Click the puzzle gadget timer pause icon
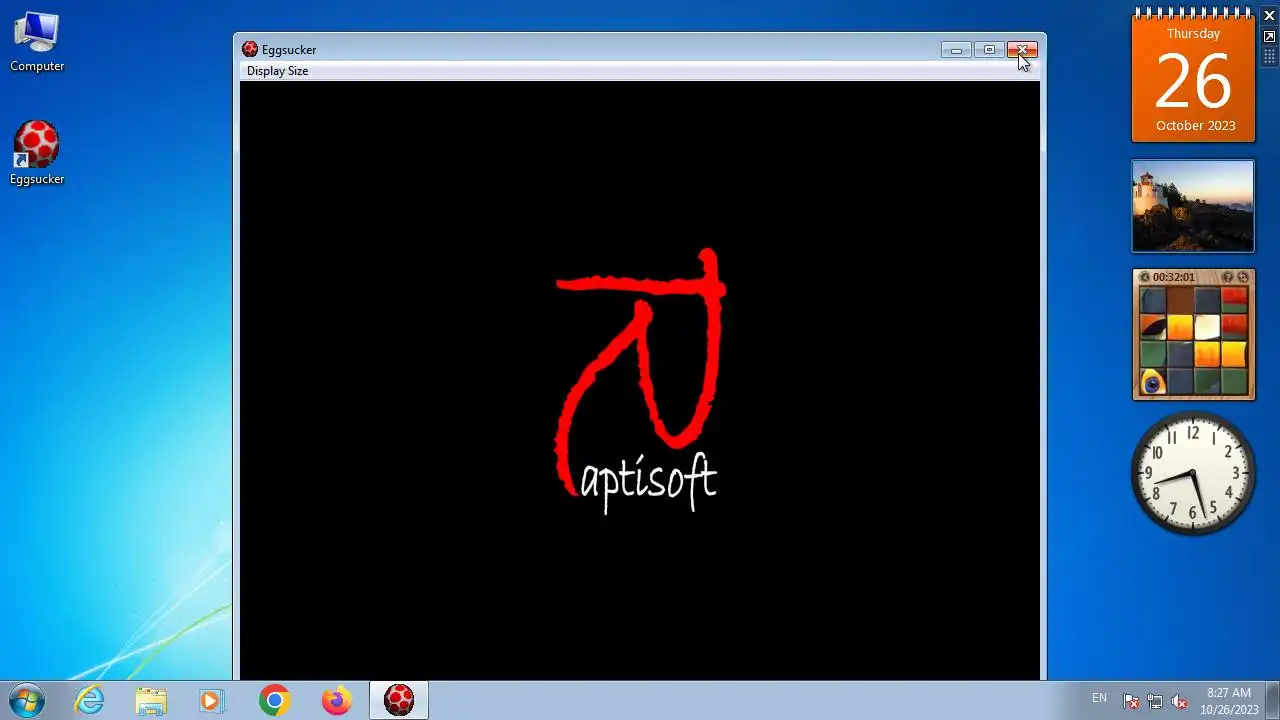The width and height of the screenshot is (1280, 720). click(x=1144, y=277)
